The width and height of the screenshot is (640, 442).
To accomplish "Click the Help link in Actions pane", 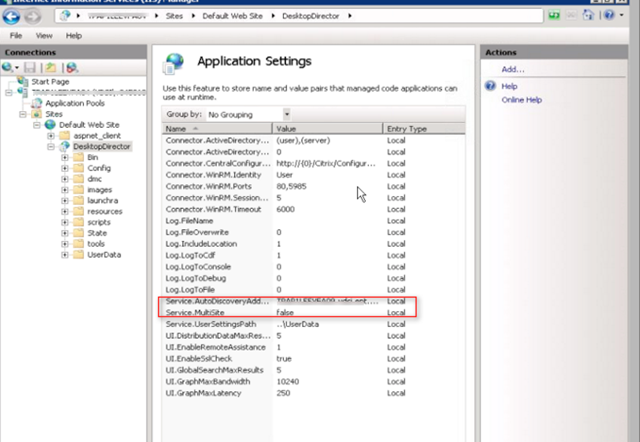I will point(509,86).
